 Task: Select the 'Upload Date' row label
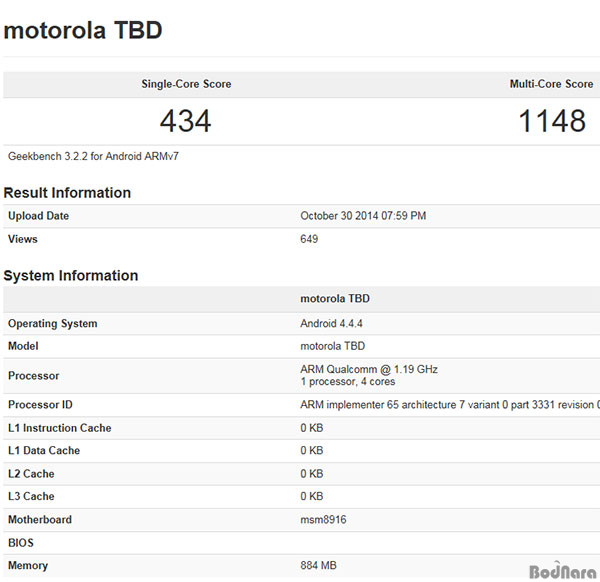38,216
